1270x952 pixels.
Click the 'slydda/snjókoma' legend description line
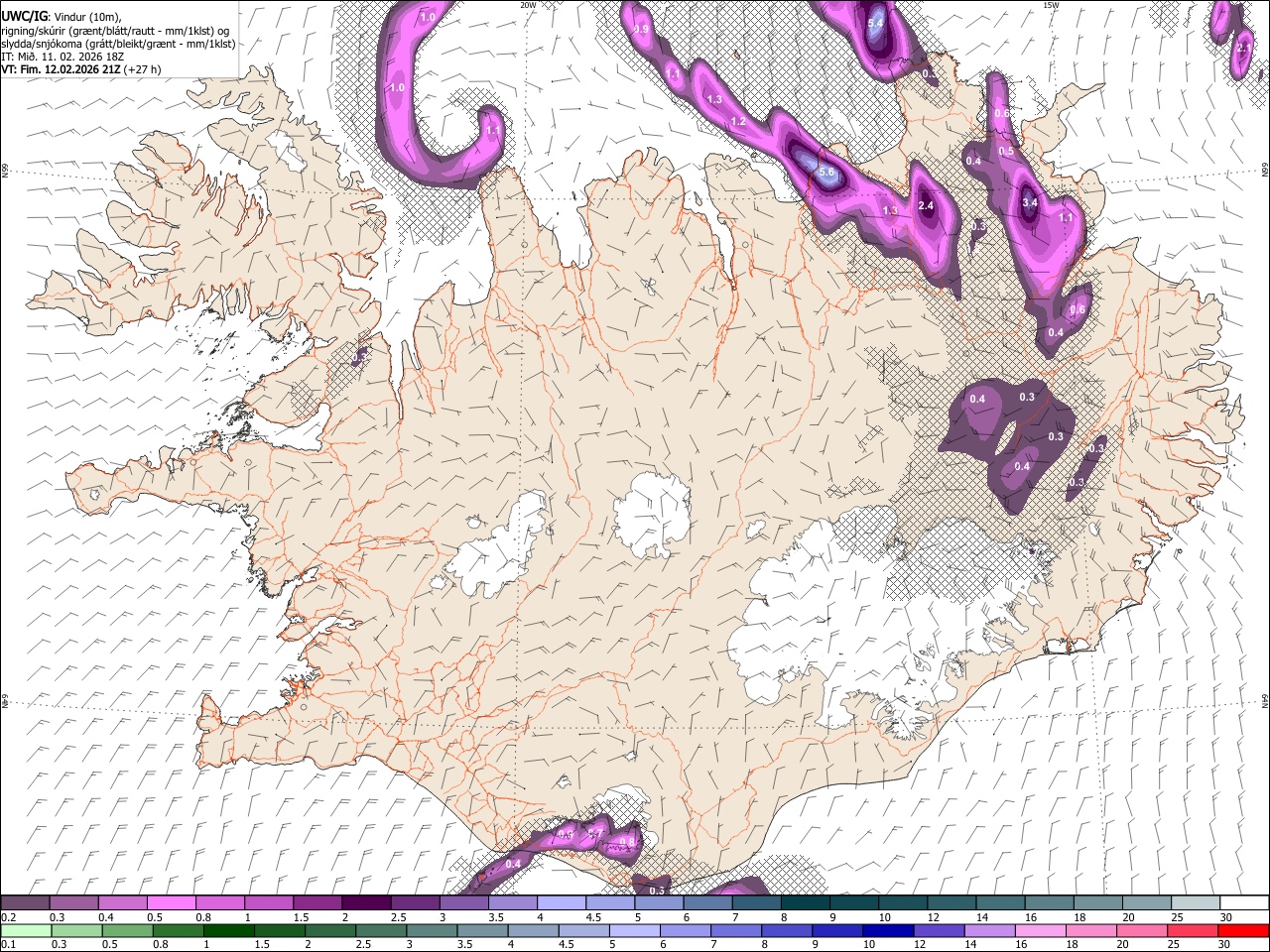pos(118,44)
